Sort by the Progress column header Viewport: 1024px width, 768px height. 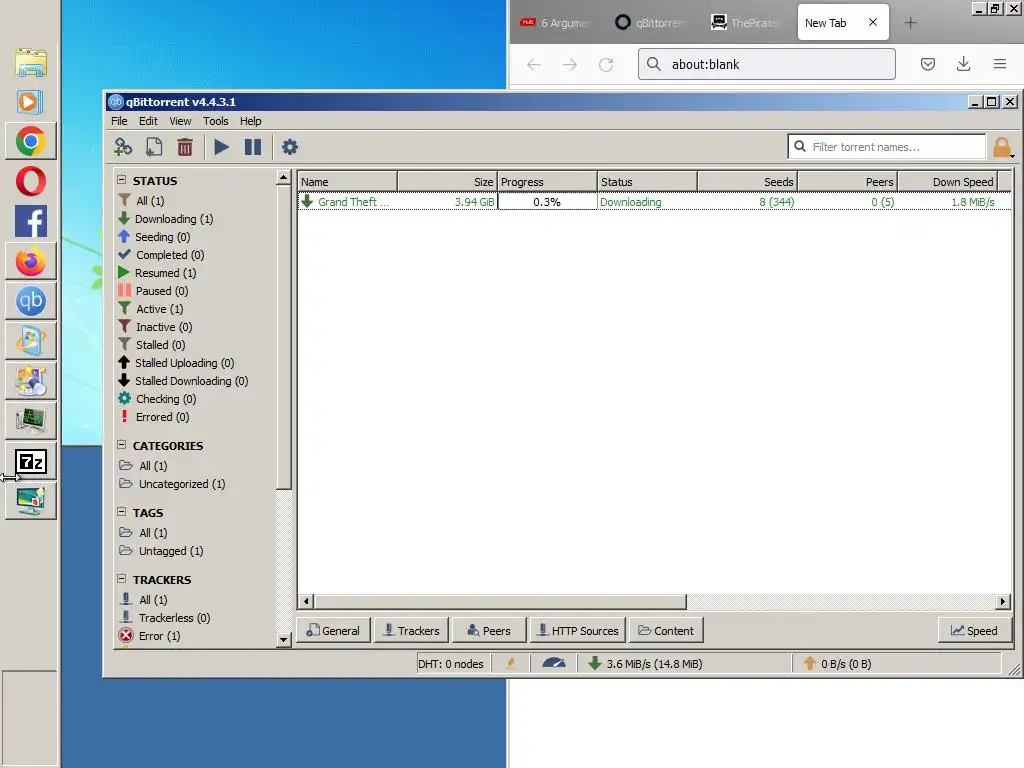click(x=547, y=182)
